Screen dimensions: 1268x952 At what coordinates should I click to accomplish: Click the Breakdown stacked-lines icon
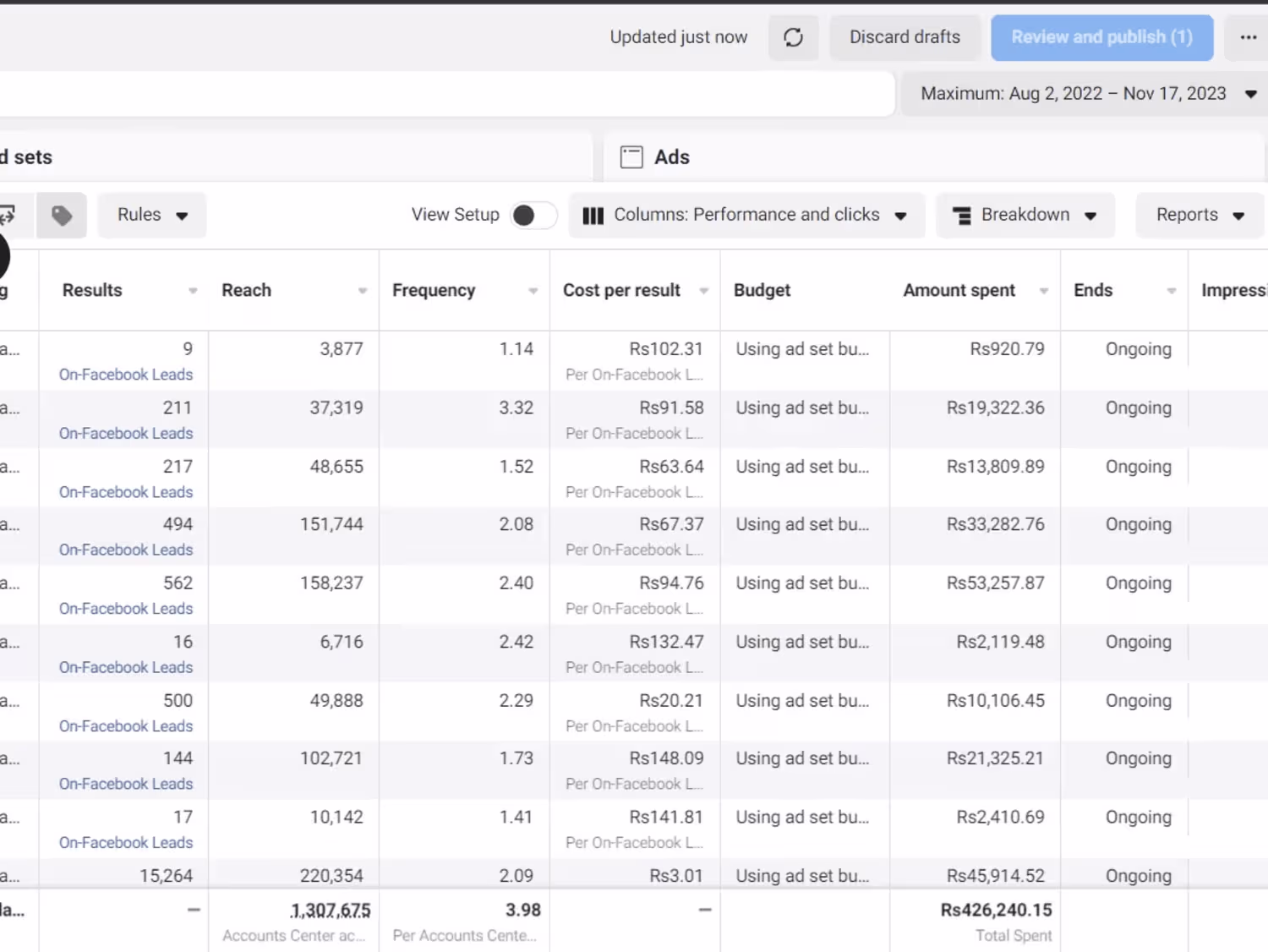(x=962, y=216)
